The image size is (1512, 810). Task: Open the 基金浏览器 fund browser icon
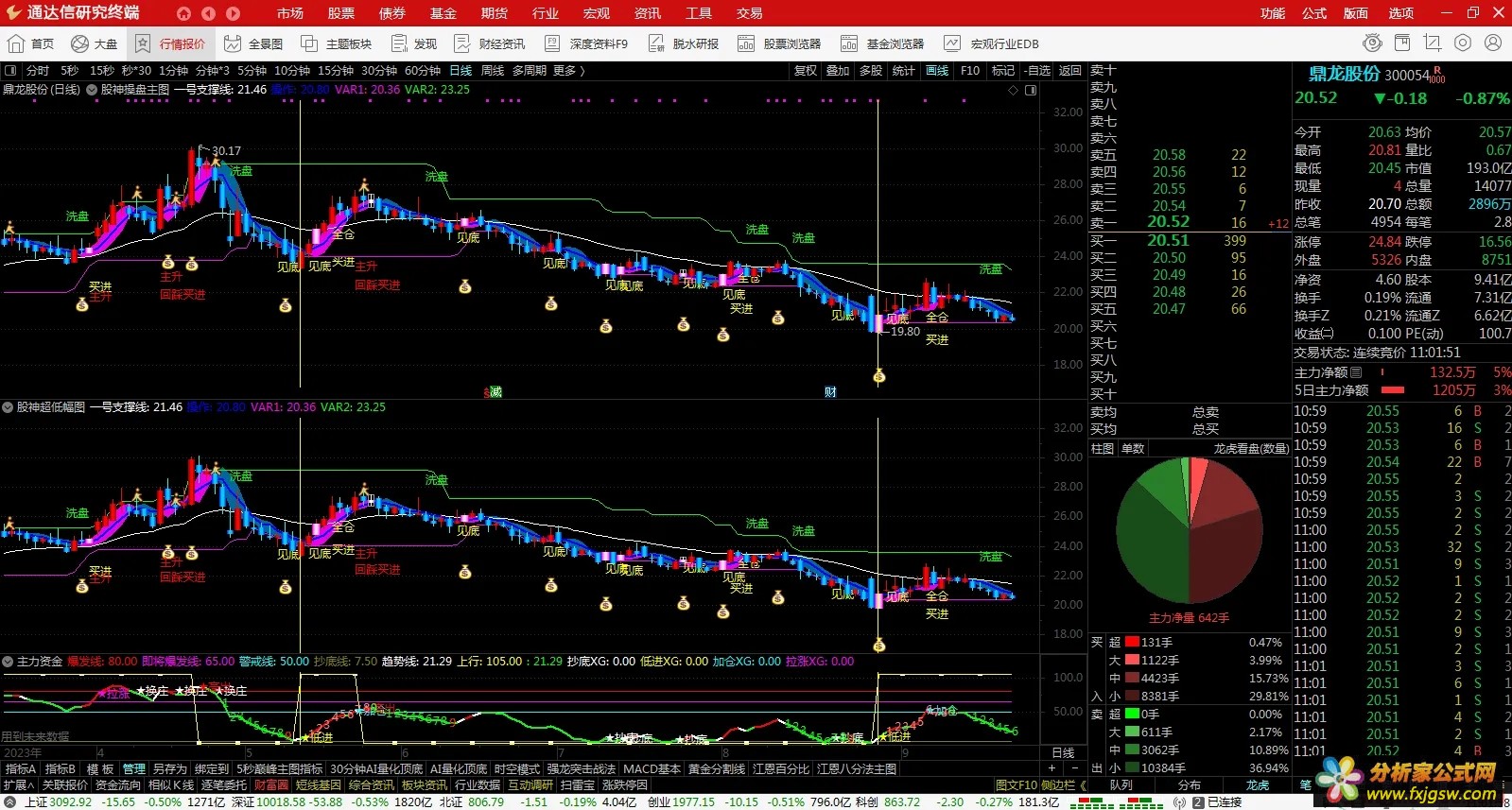click(x=882, y=43)
